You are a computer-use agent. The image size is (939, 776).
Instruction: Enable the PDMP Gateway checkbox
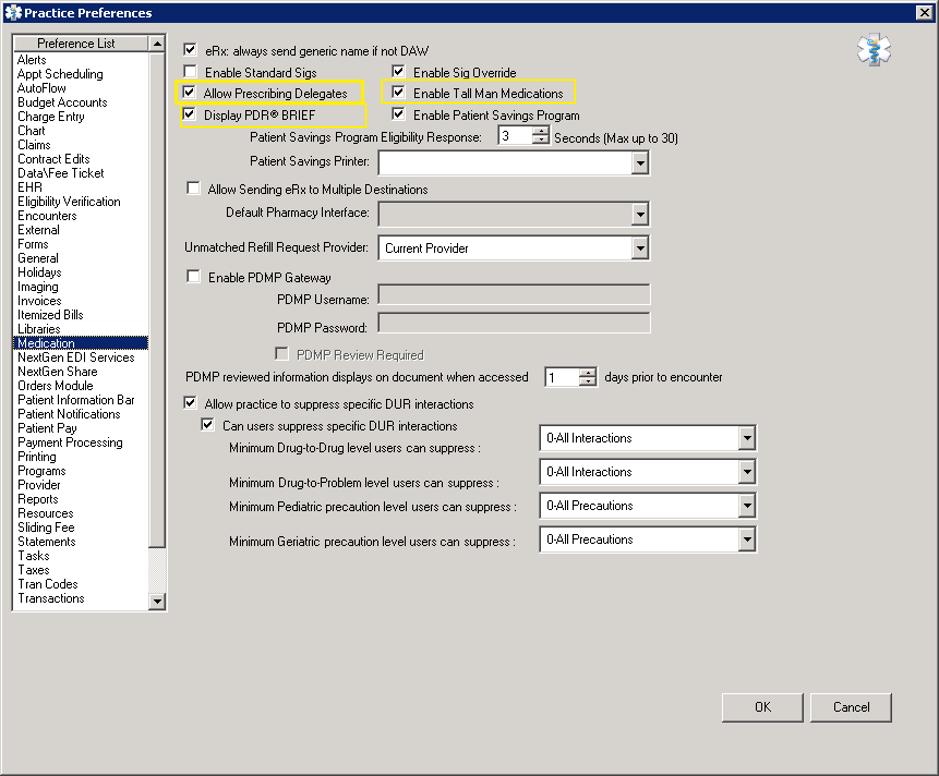click(194, 278)
